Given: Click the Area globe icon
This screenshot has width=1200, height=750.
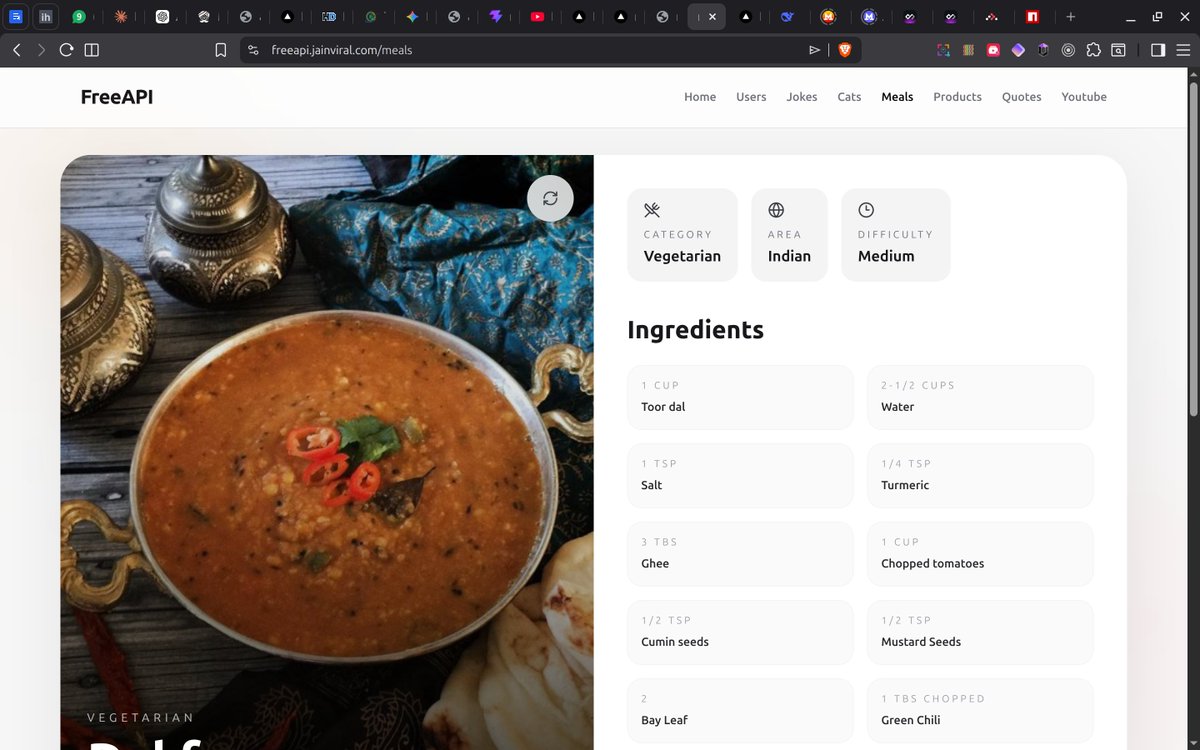Looking at the screenshot, I should click(776, 210).
